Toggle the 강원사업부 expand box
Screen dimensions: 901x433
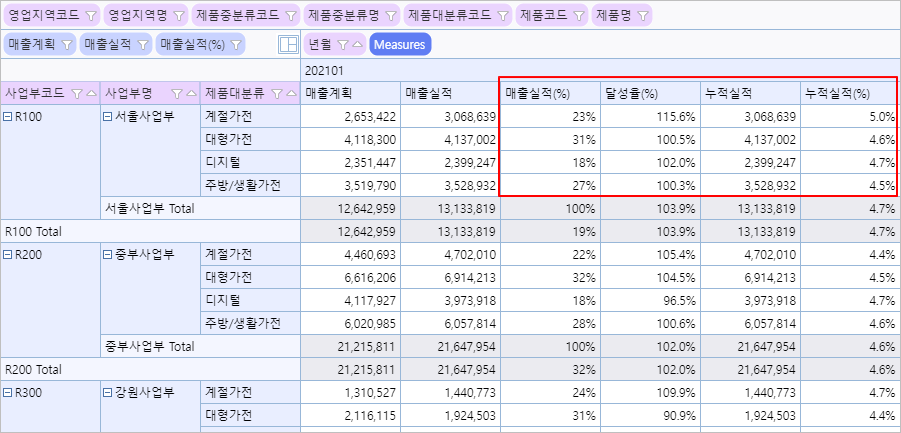tap(108, 393)
